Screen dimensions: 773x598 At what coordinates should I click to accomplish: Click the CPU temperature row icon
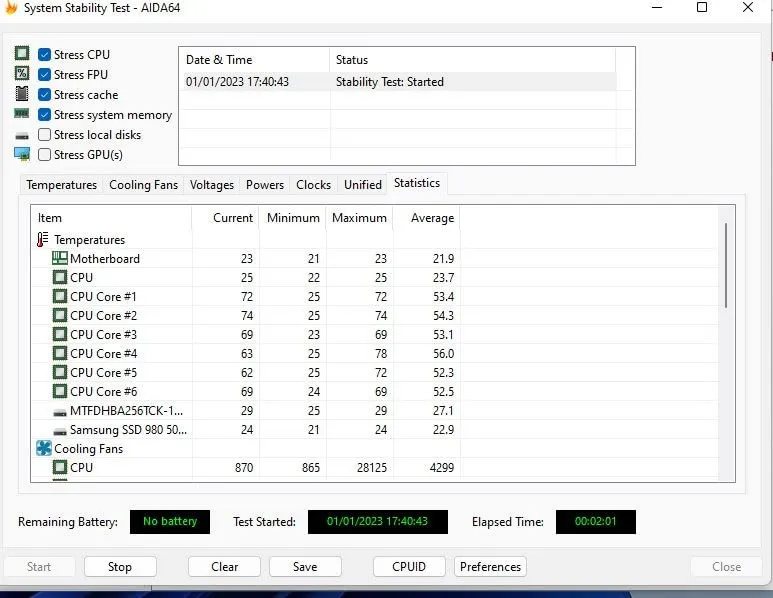60,277
